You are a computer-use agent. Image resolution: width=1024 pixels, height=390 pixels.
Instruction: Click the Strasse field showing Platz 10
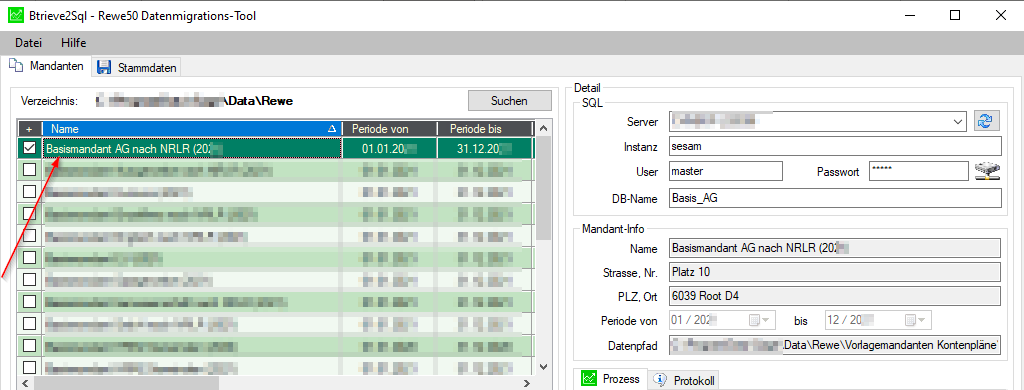click(835, 271)
